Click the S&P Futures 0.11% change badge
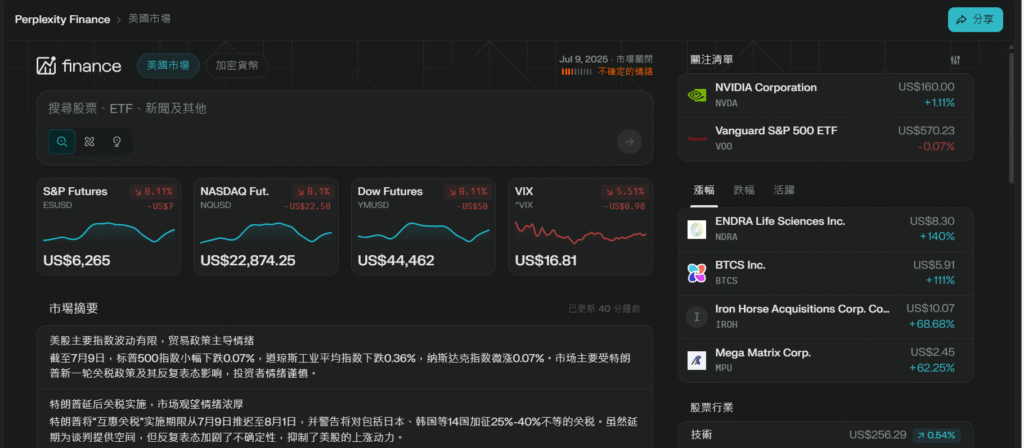 click(x=153, y=192)
